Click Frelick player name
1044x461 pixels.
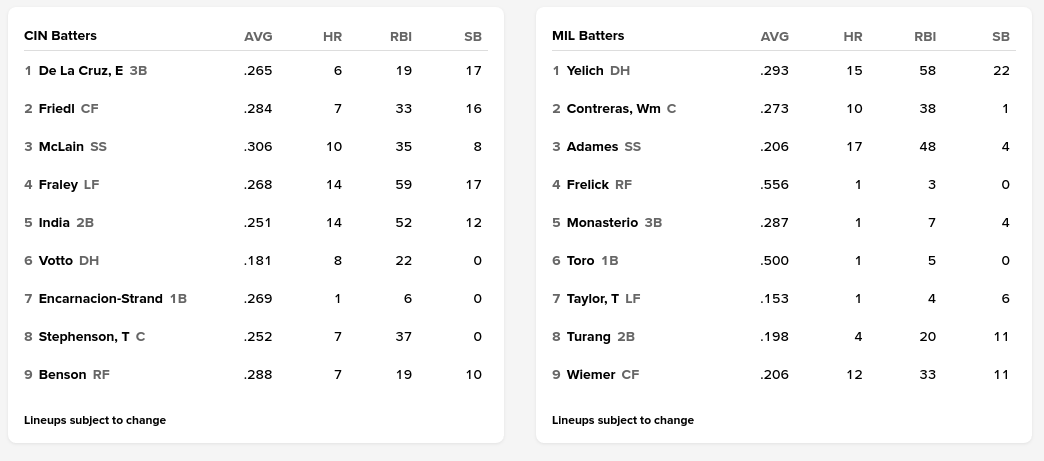(587, 185)
